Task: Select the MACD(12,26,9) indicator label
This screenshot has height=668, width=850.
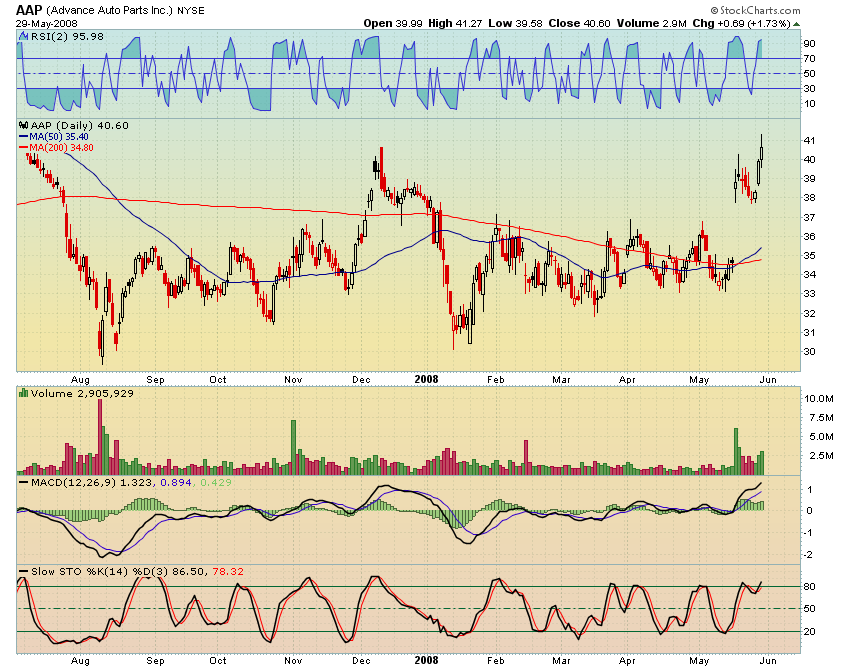Action: click(x=73, y=483)
